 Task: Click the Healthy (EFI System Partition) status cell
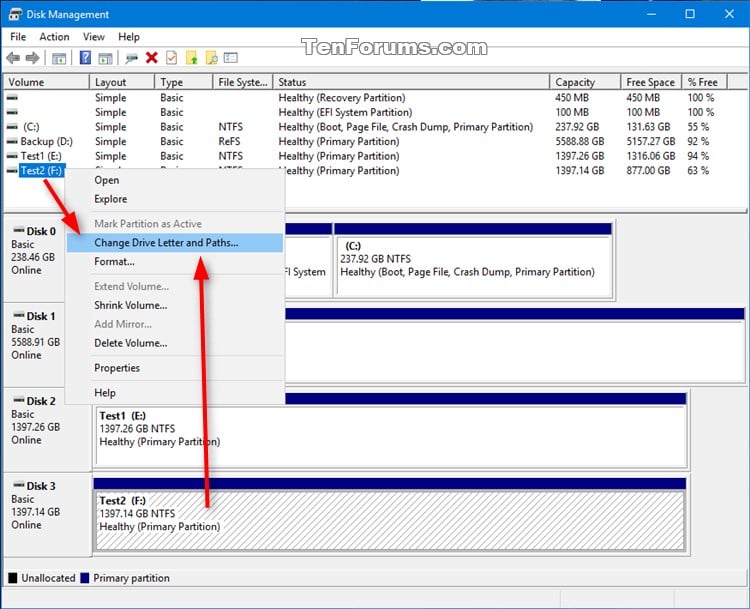pyautogui.click(x=345, y=112)
